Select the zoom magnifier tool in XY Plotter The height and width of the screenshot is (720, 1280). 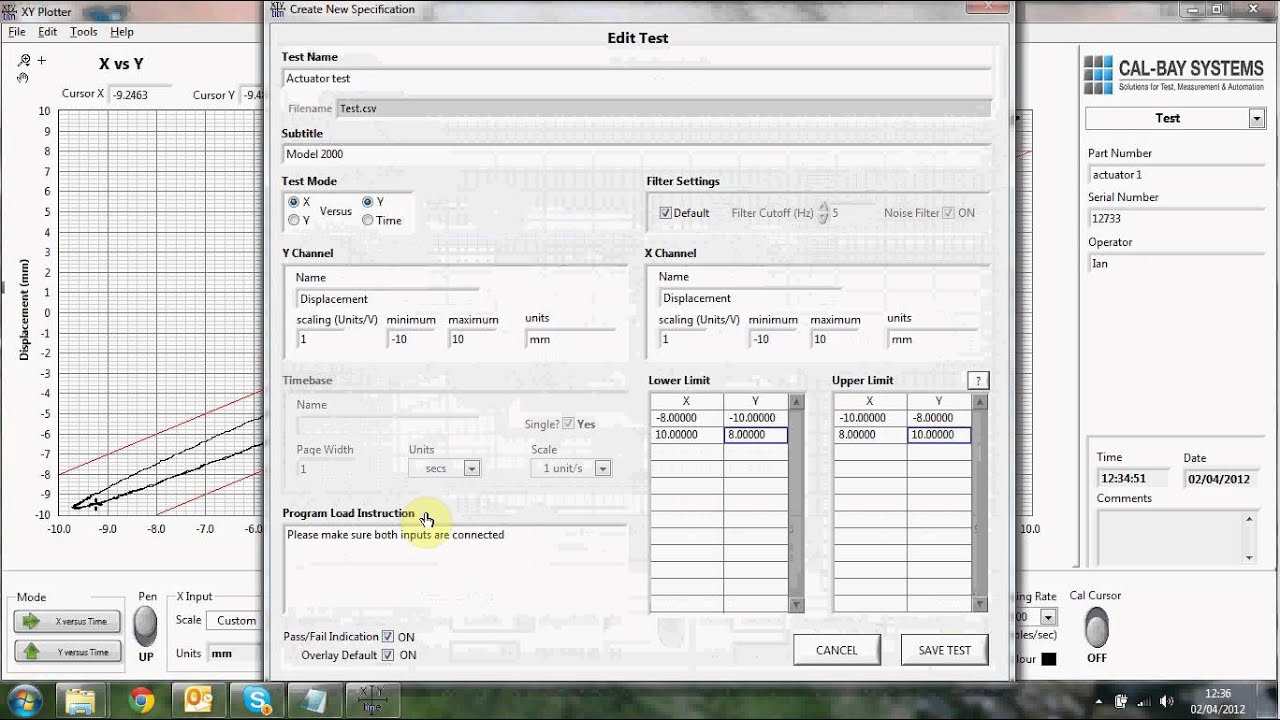[24, 60]
